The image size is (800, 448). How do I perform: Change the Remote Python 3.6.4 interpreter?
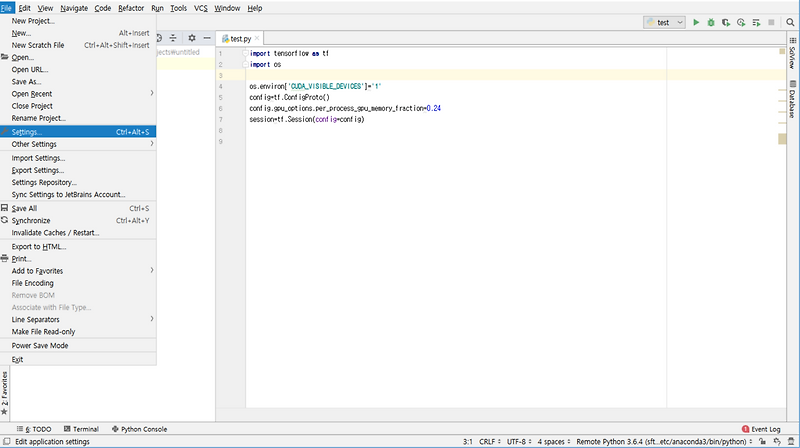tap(664, 442)
